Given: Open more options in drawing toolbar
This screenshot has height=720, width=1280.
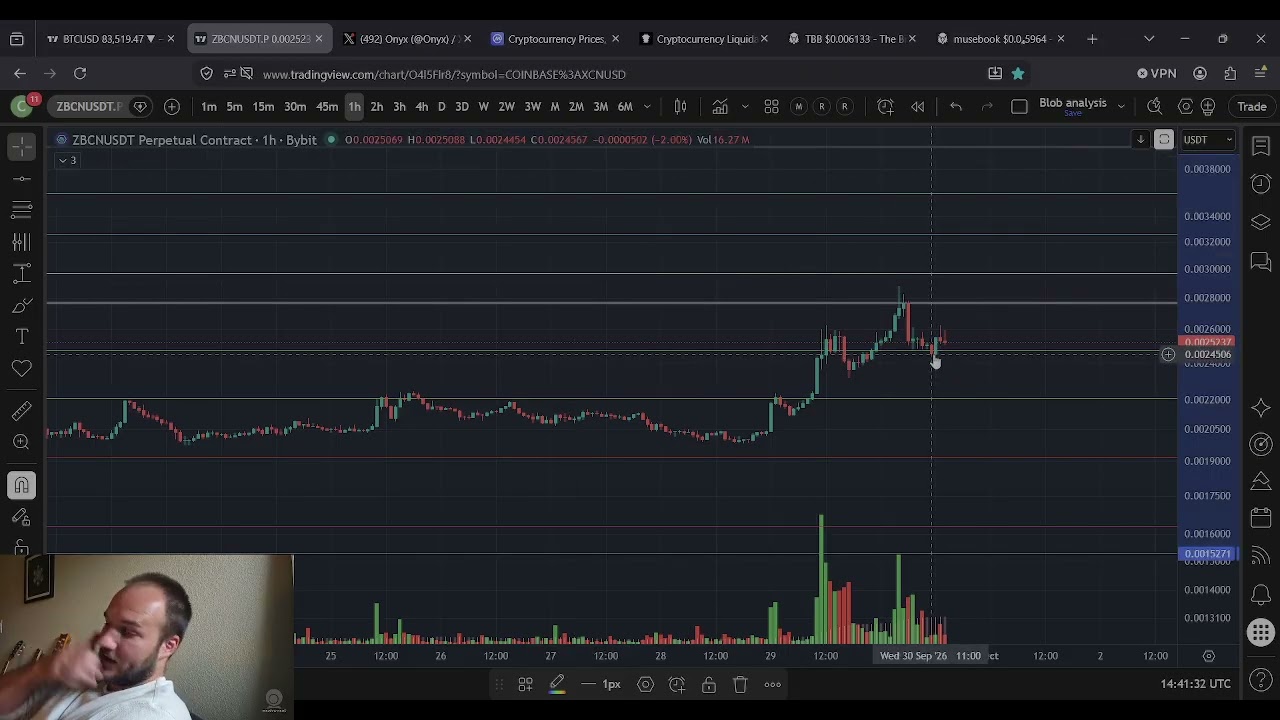Looking at the screenshot, I should [773, 684].
